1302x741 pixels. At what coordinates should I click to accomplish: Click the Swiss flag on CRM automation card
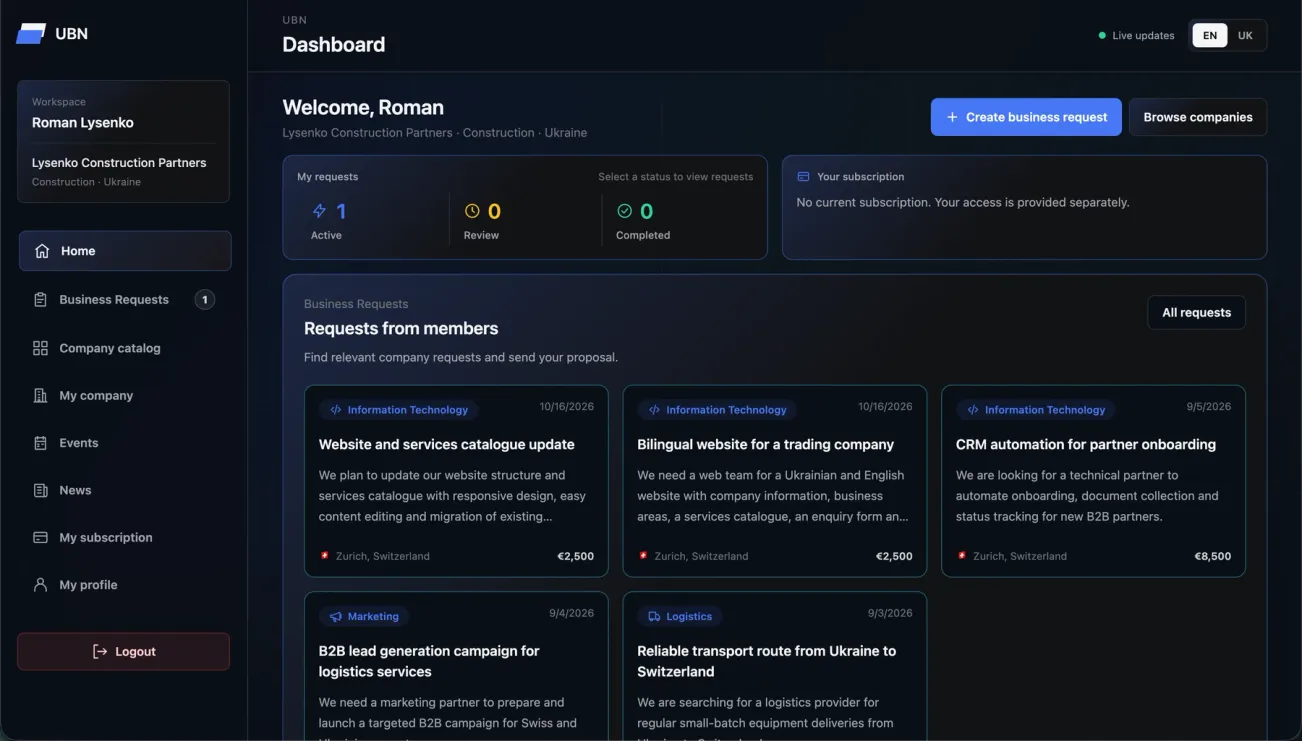(962, 556)
